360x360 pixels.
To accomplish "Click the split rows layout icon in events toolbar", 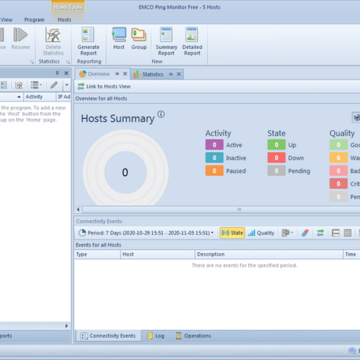I will pos(336,233).
